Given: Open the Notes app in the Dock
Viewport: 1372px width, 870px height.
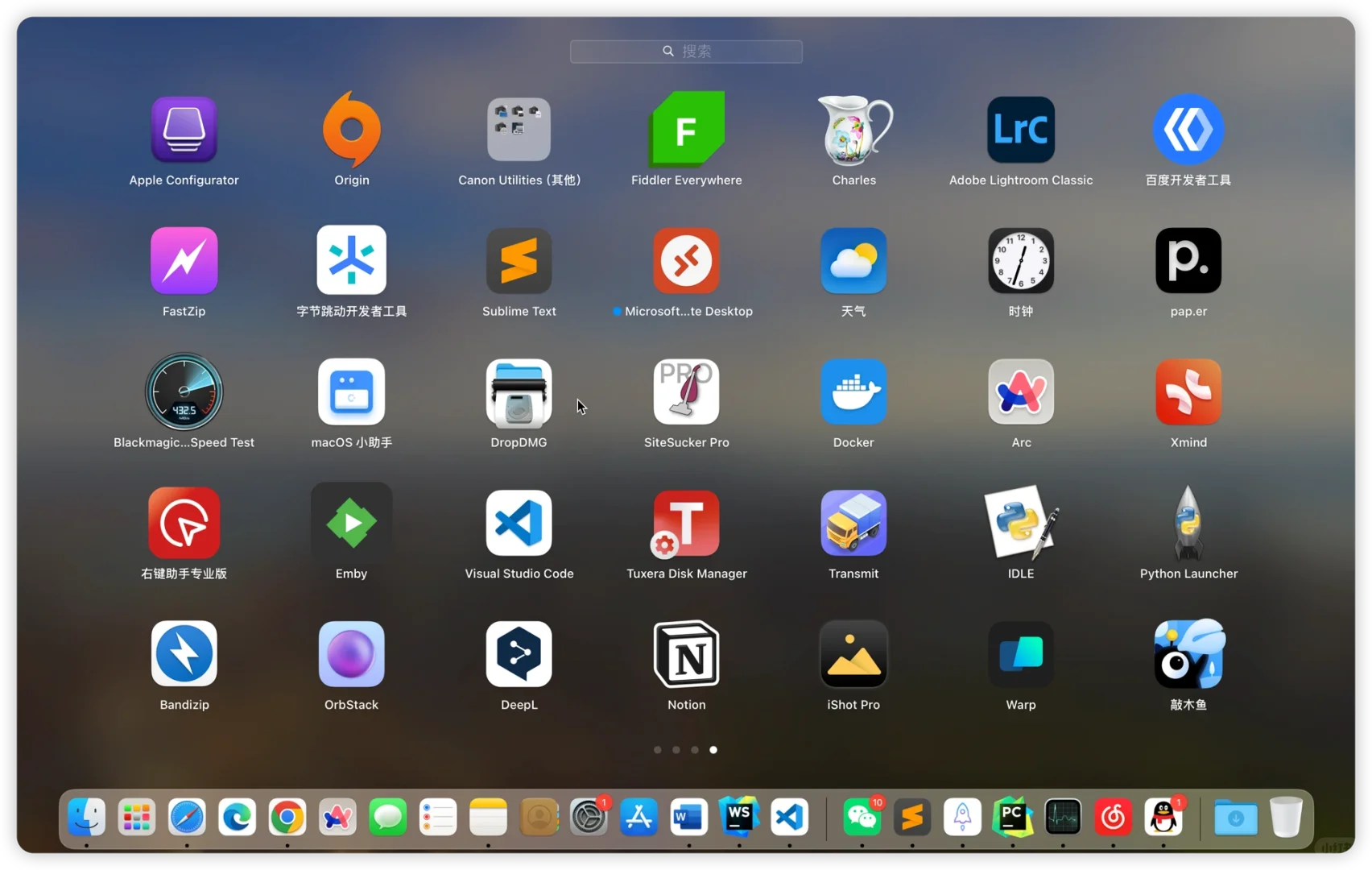Looking at the screenshot, I should (488, 818).
